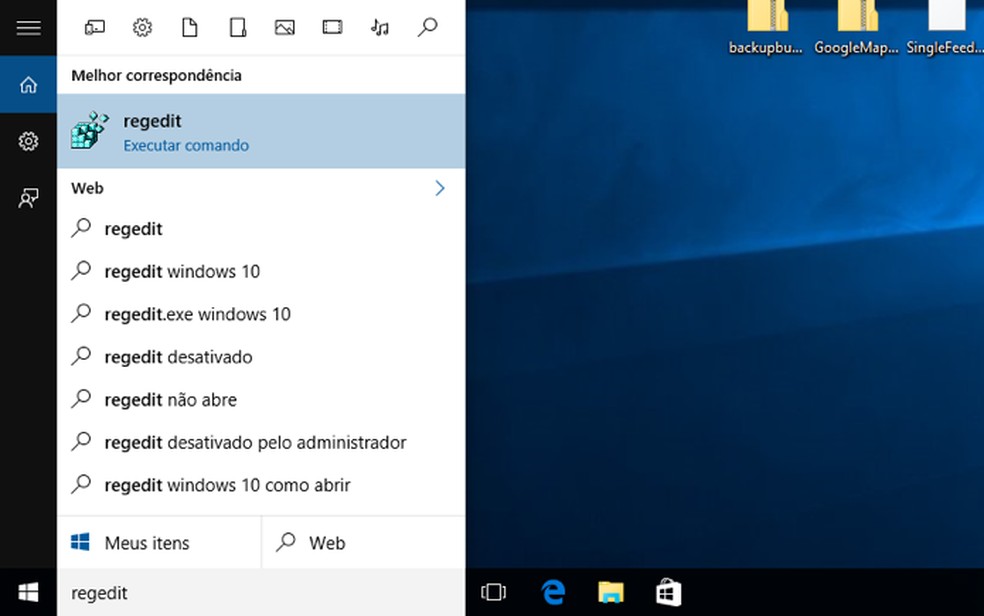Click magnifier icon beside 'regedit não abre'
The image size is (984, 616).
tap(82, 399)
